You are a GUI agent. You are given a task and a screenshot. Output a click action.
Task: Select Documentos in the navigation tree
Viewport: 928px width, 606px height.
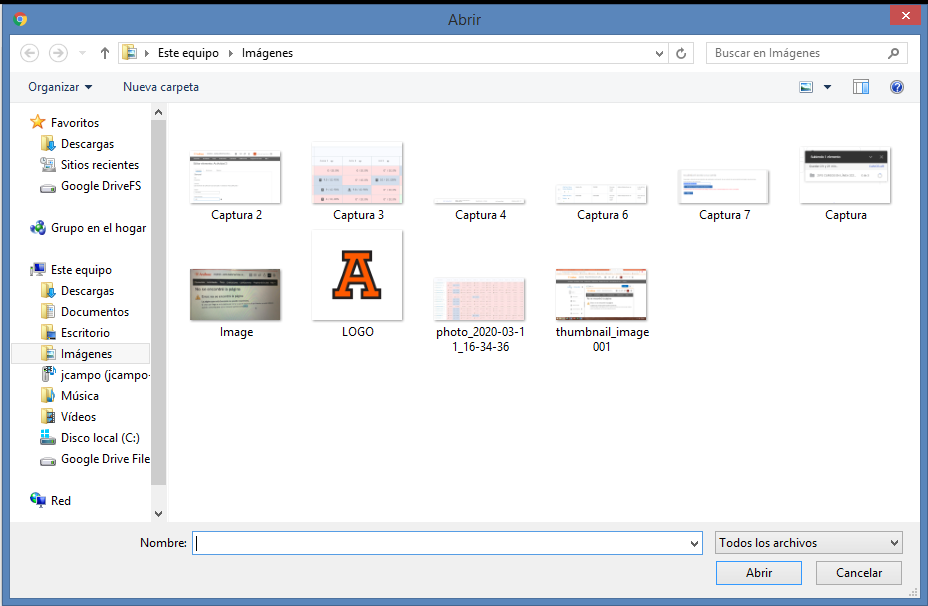pos(94,312)
